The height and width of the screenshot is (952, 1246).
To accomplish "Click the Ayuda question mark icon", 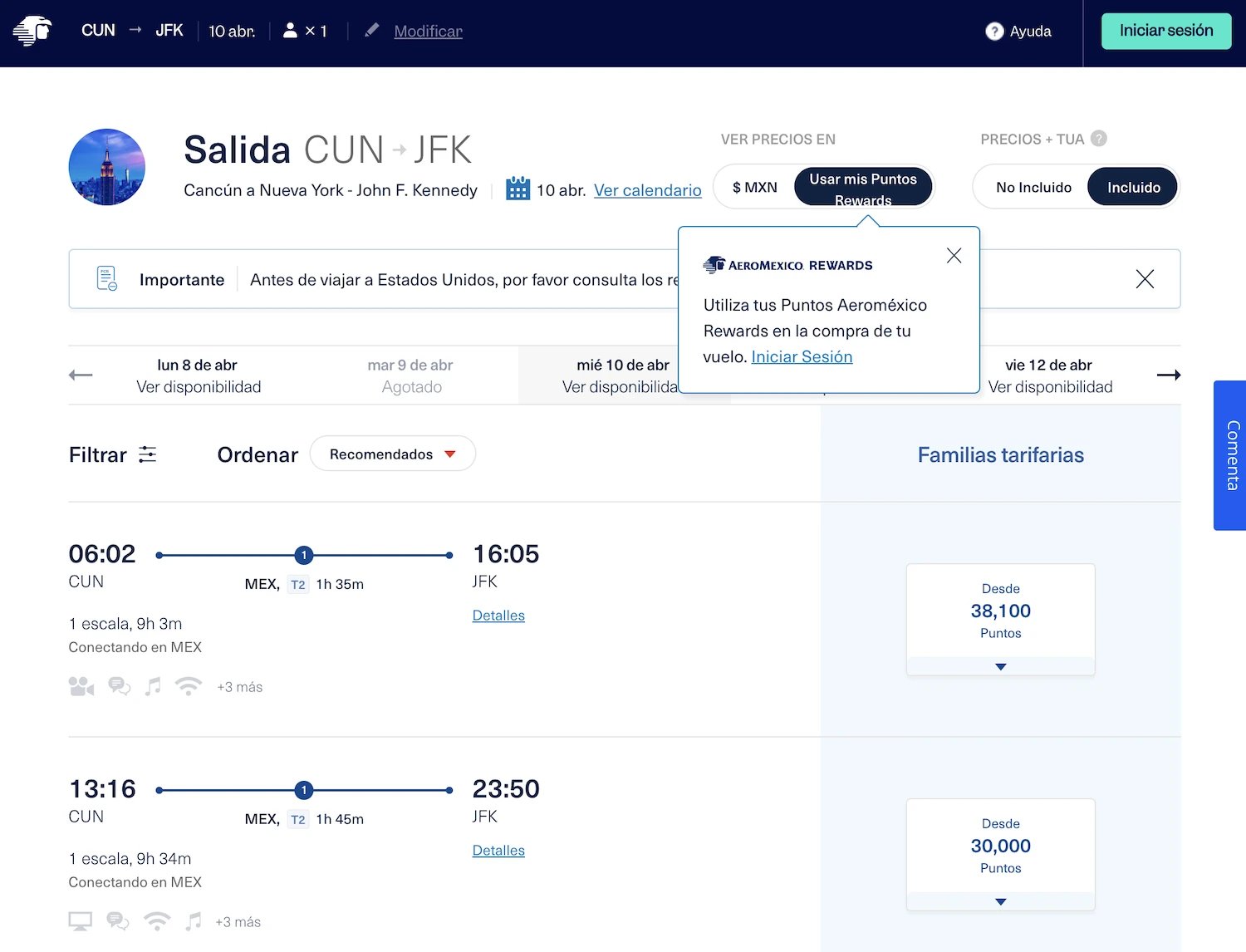I will coord(994,31).
